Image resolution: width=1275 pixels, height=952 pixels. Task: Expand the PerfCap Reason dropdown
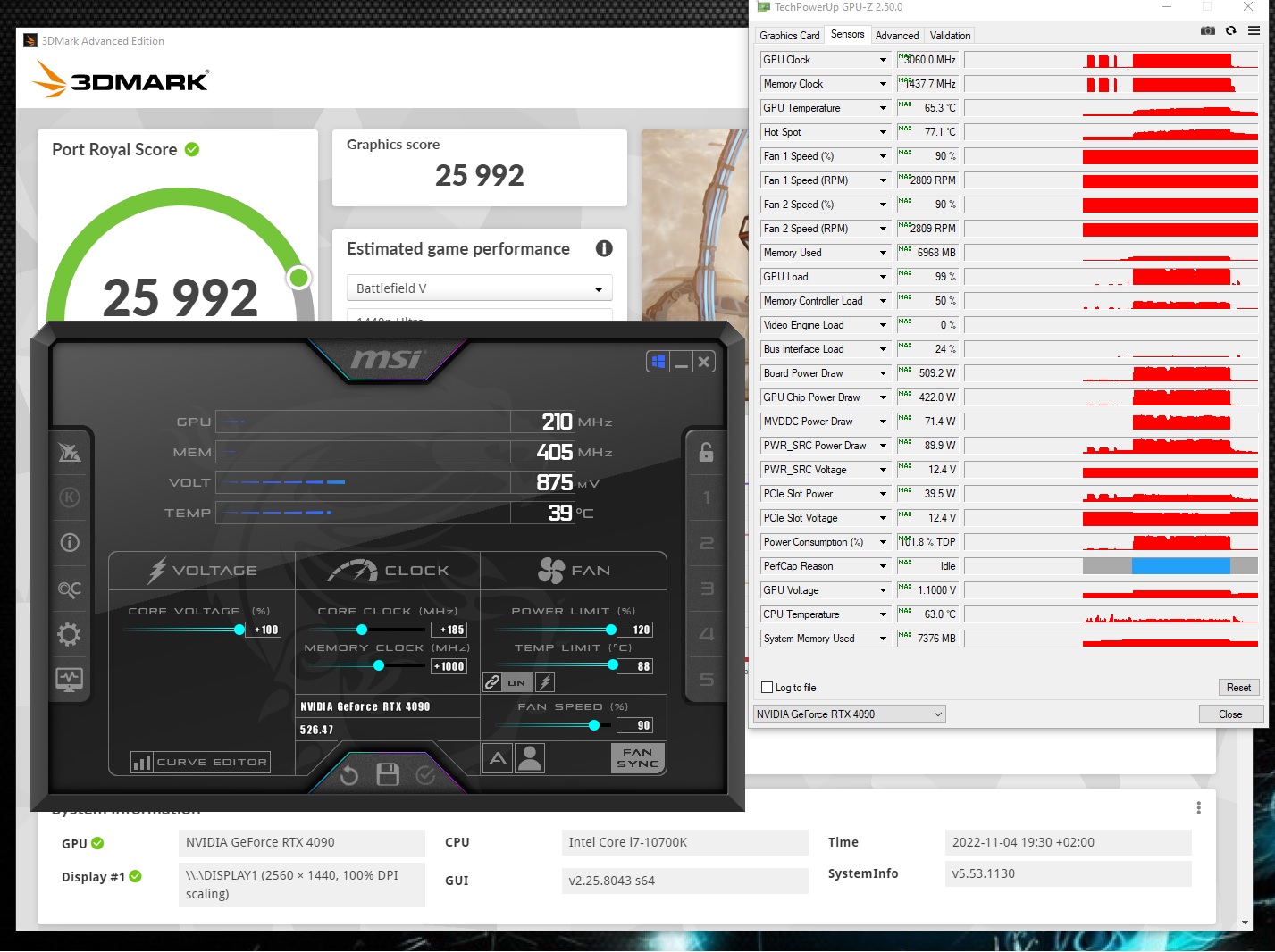883,566
